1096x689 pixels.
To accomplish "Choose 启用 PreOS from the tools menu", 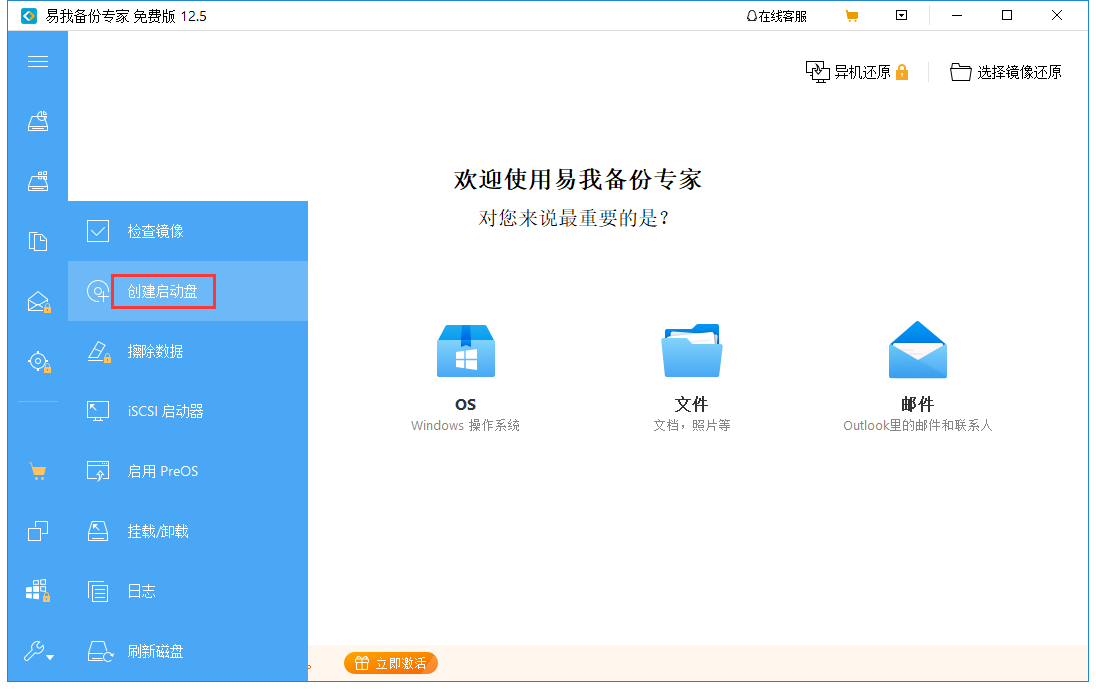I will [x=188, y=472].
